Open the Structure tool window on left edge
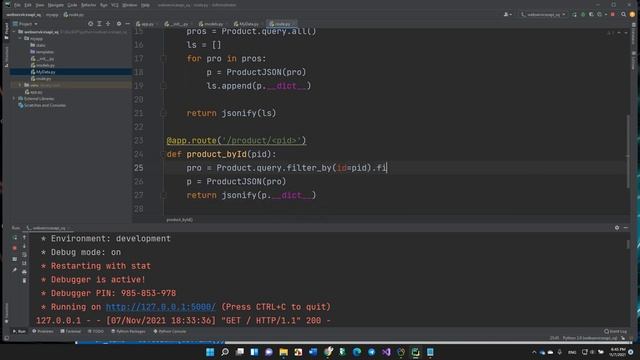This screenshot has width=640, height=360. tap(6, 56)
